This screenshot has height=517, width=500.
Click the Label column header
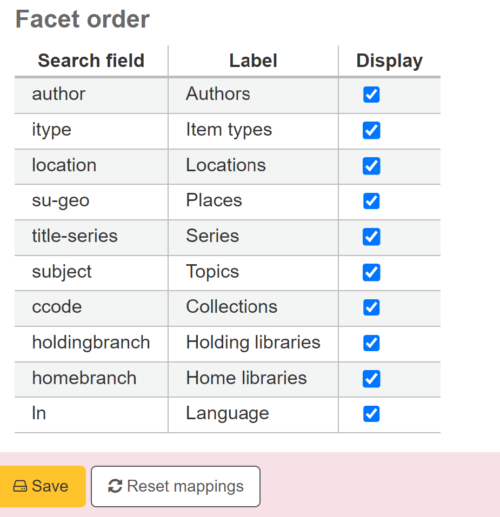253,61
